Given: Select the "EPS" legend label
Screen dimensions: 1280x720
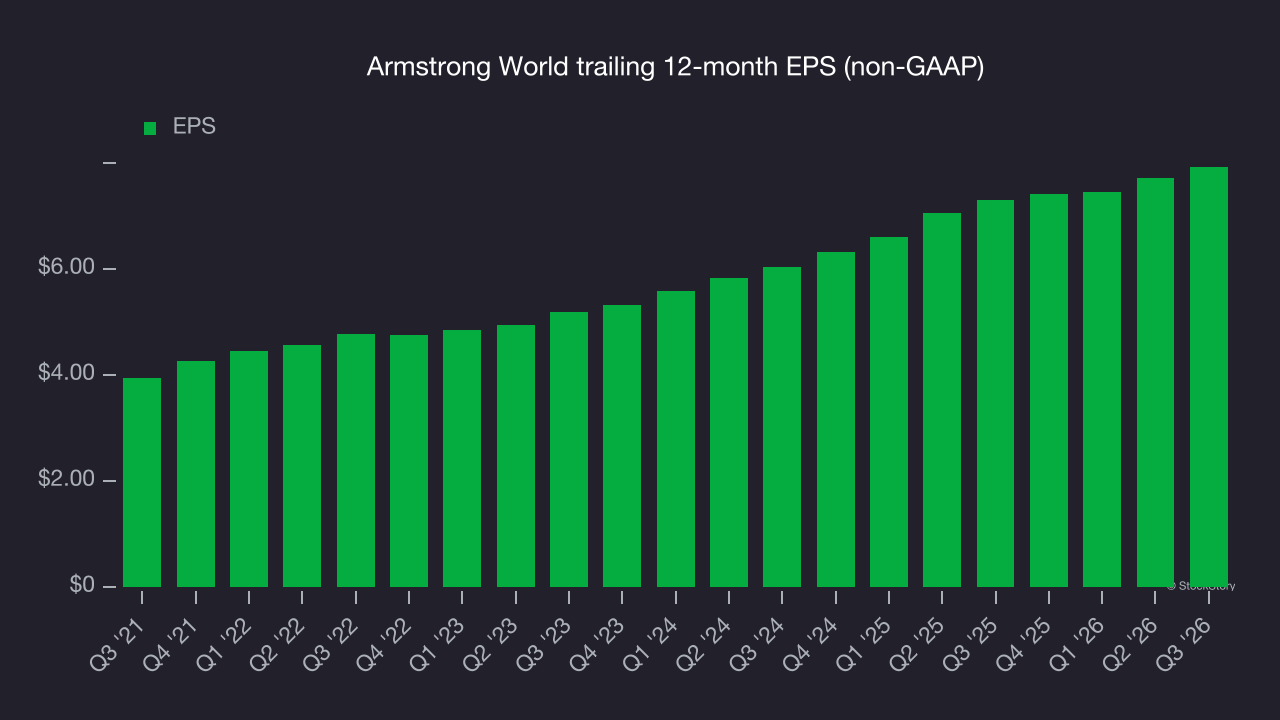Looking at the screenshot, I should click(194, 127).
